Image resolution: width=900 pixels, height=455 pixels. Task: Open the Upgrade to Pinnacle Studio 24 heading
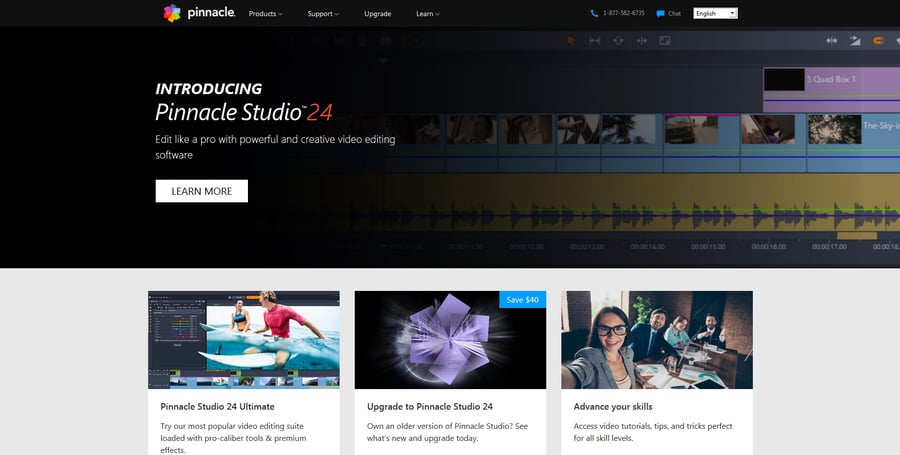pos(430,406)
